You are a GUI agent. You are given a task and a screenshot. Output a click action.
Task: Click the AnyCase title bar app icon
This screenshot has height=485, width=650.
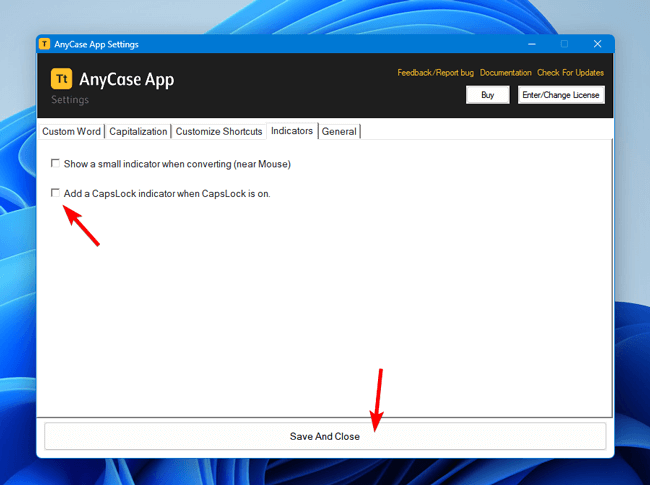(x=44, y=44)
